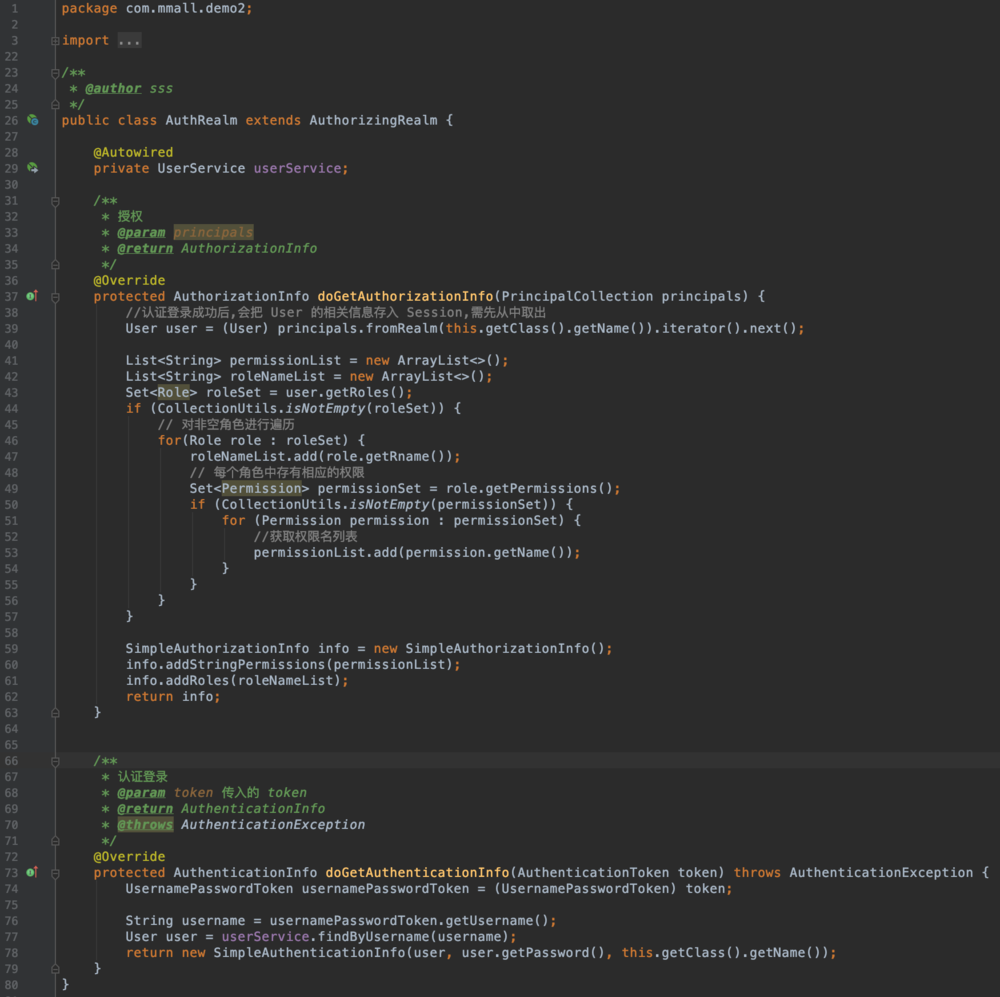
Task: Click findByUsername method call
Action: [373, 936]
